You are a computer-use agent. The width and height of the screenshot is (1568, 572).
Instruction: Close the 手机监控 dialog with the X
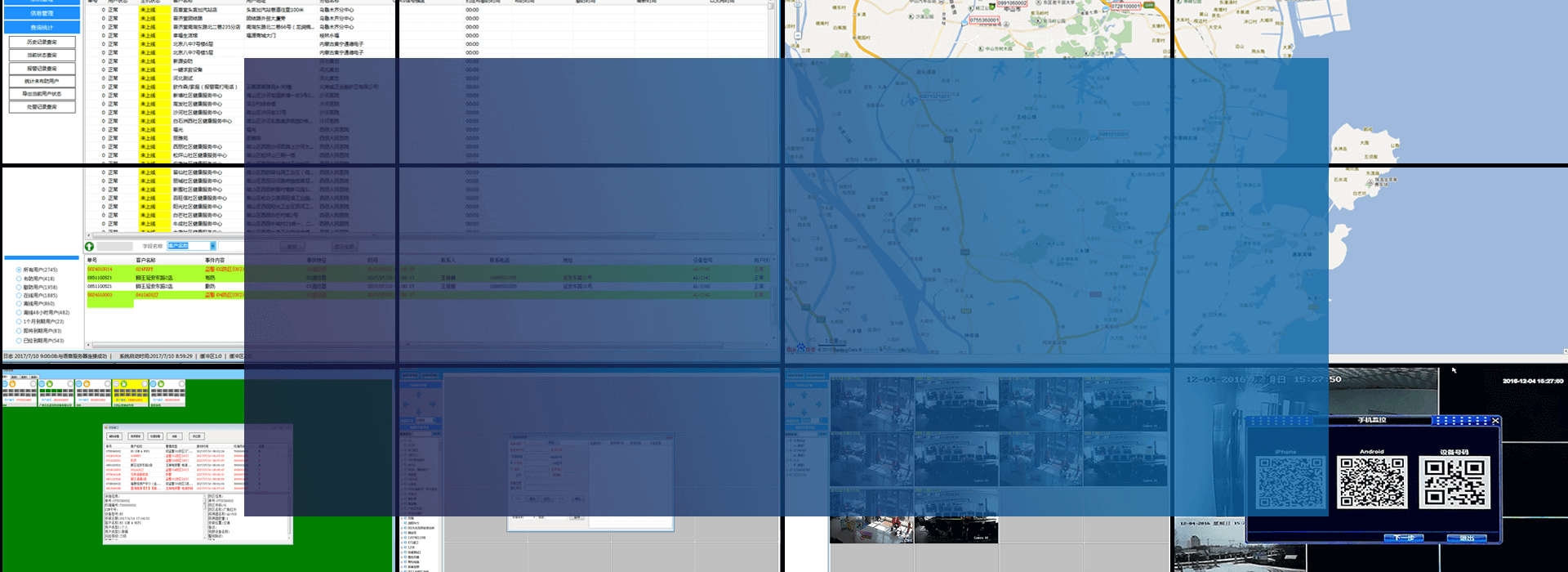pyautogui.click(x=1495, y=421)
